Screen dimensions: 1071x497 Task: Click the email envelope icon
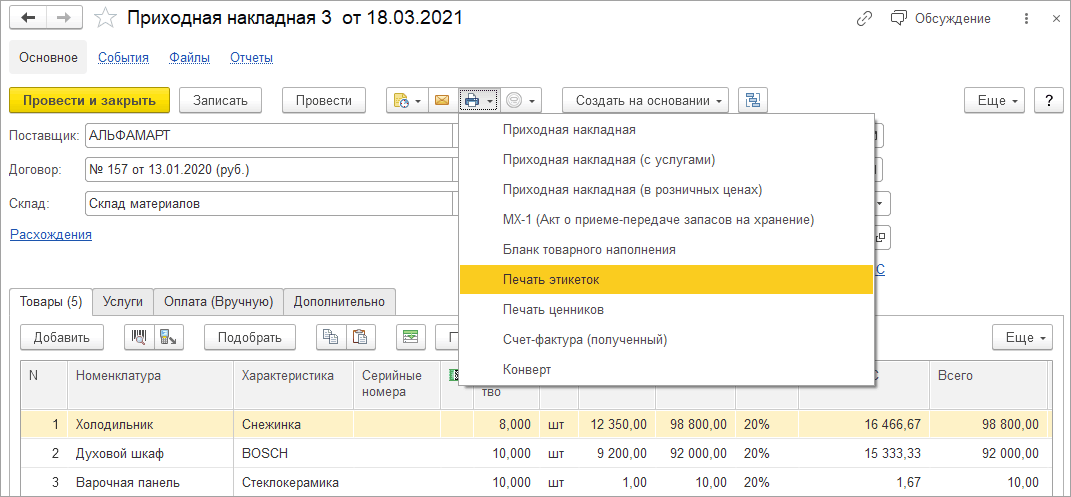click(x=441, y=100)
